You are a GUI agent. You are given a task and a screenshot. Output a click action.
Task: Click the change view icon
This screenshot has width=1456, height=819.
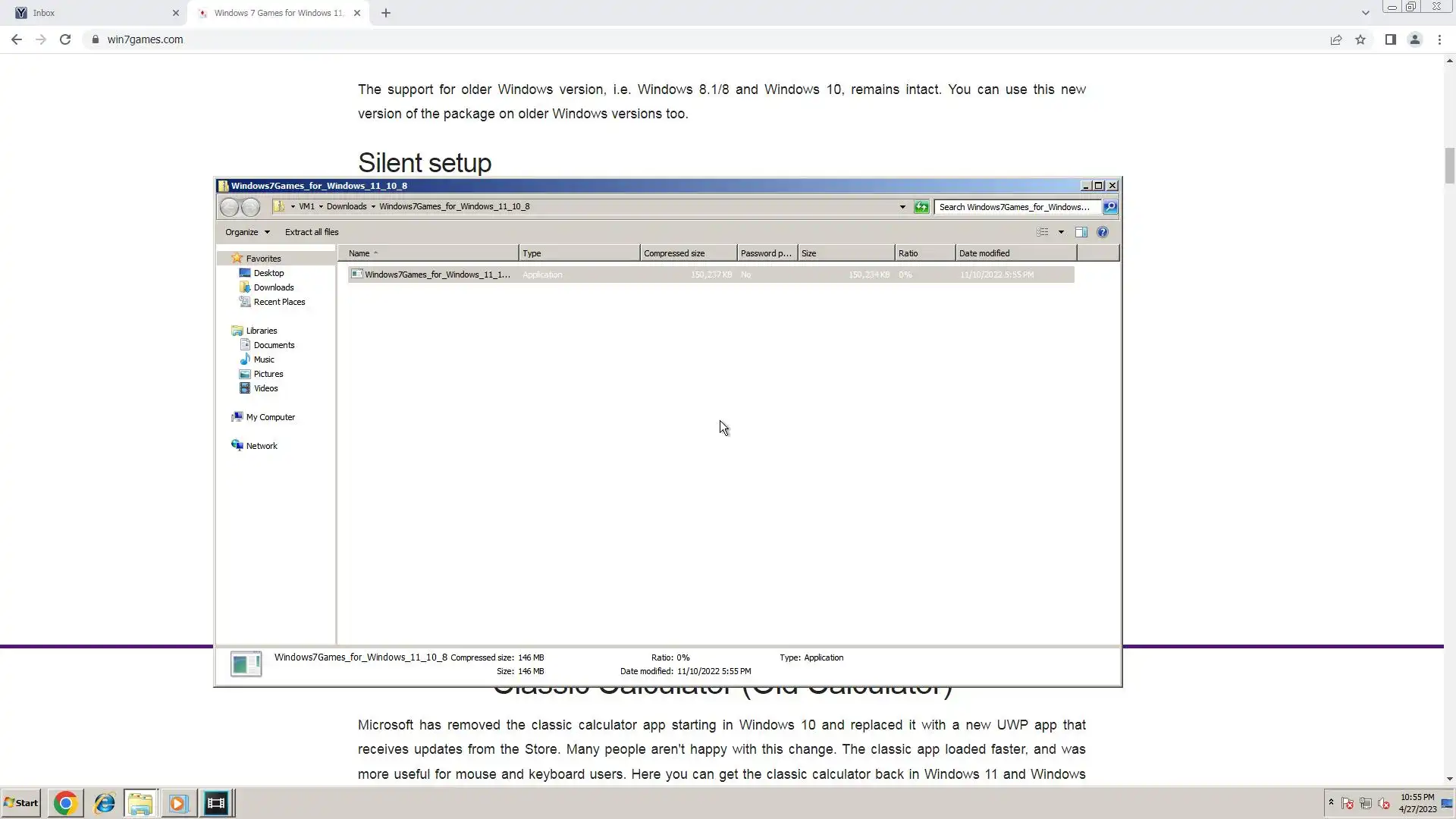[x=1043, y=232]
